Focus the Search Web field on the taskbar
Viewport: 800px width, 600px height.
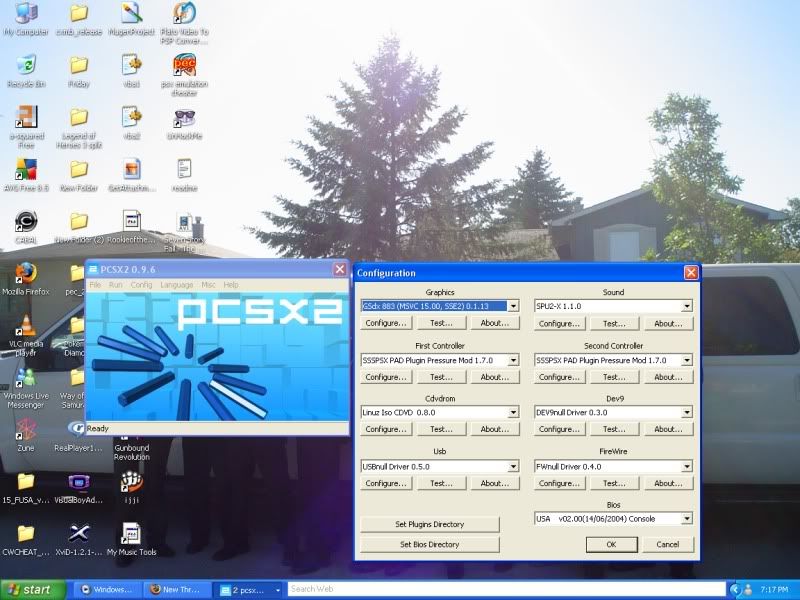[x=506, y=589]
